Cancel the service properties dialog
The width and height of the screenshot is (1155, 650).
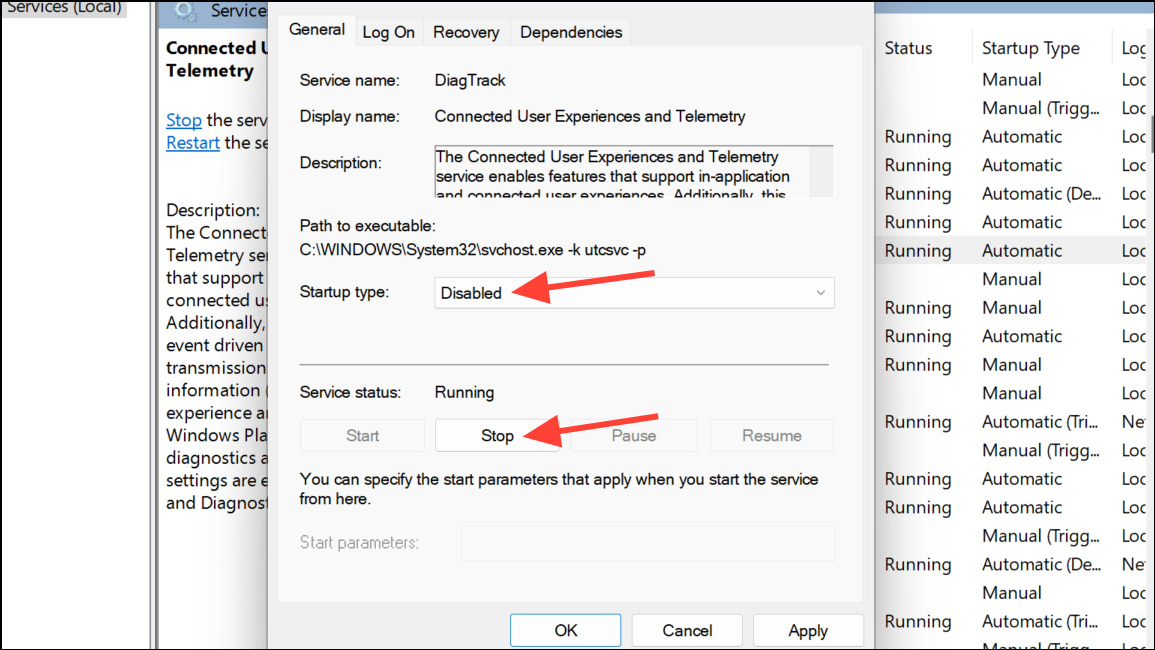click(687, 630)
